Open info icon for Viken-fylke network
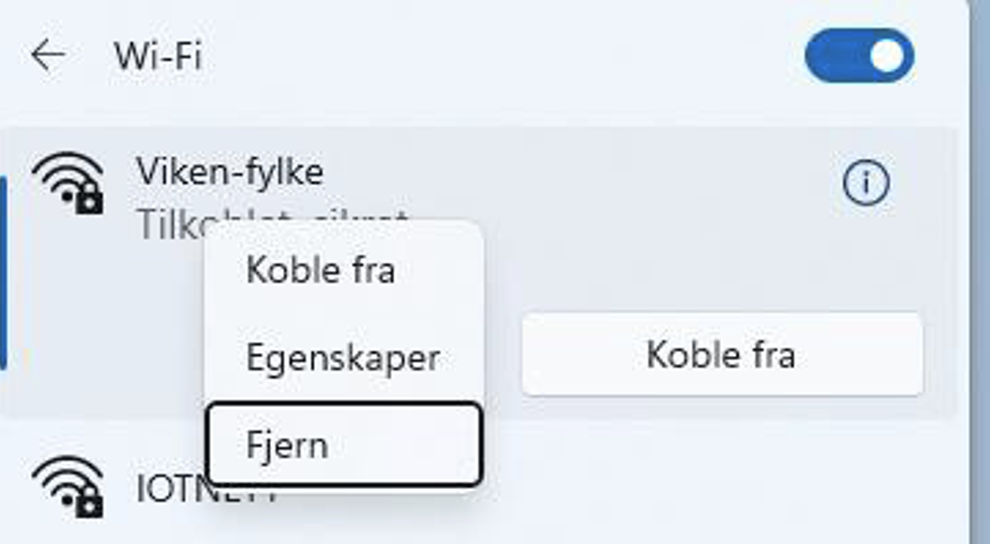Viewport: 990px width, 544px height. [866, 183]
